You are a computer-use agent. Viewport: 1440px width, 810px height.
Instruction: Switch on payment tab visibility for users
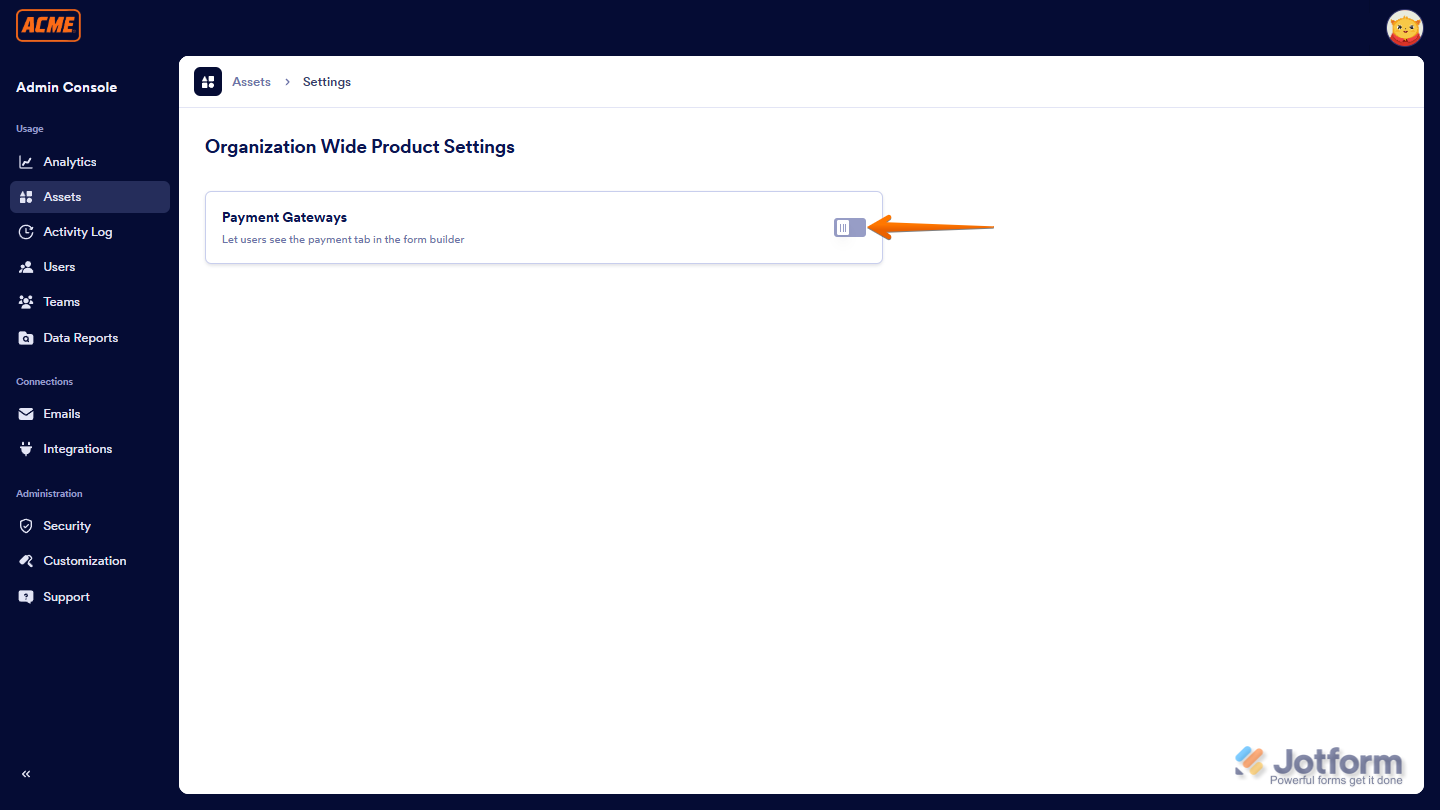point(849,227)
